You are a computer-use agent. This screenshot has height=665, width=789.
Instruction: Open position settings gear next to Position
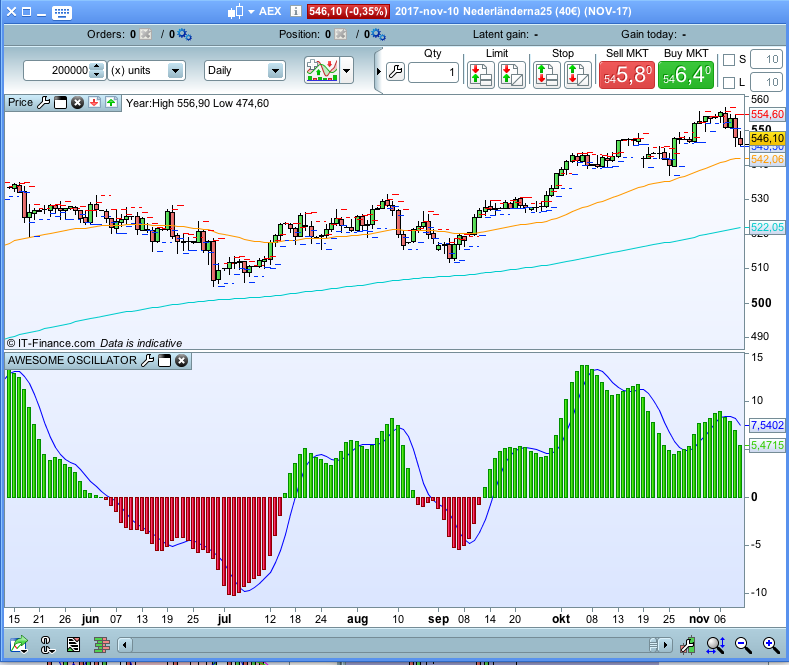coord(378,35)
